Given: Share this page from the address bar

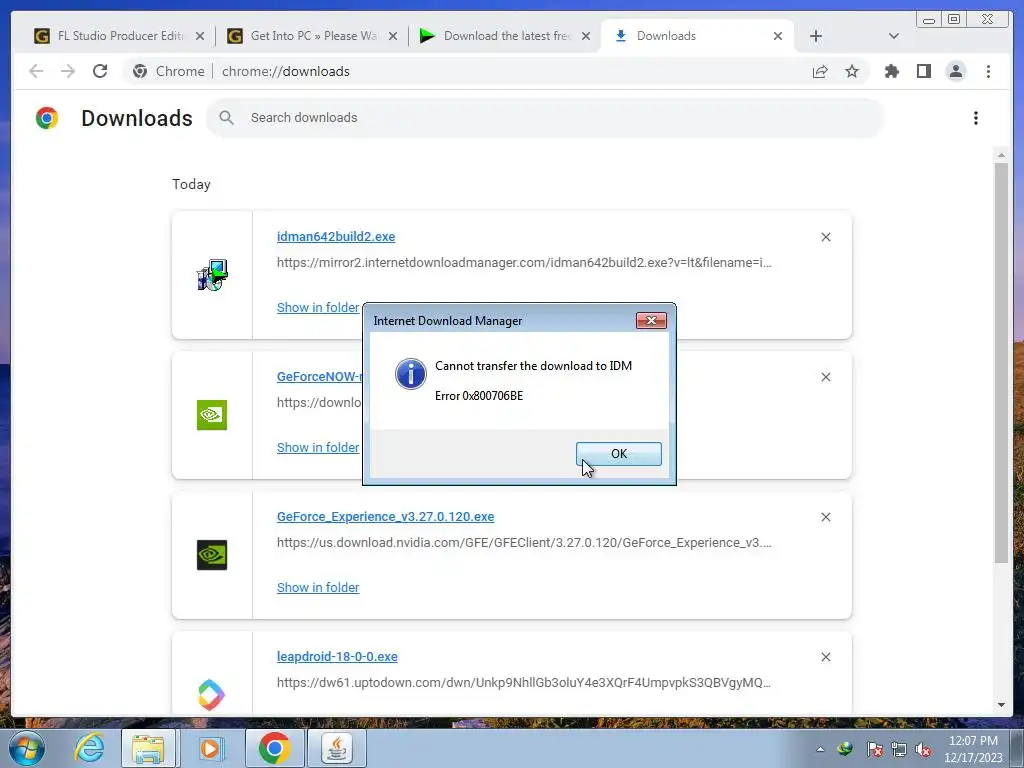Looking at the screenshot, I should (x=820, y=71).
